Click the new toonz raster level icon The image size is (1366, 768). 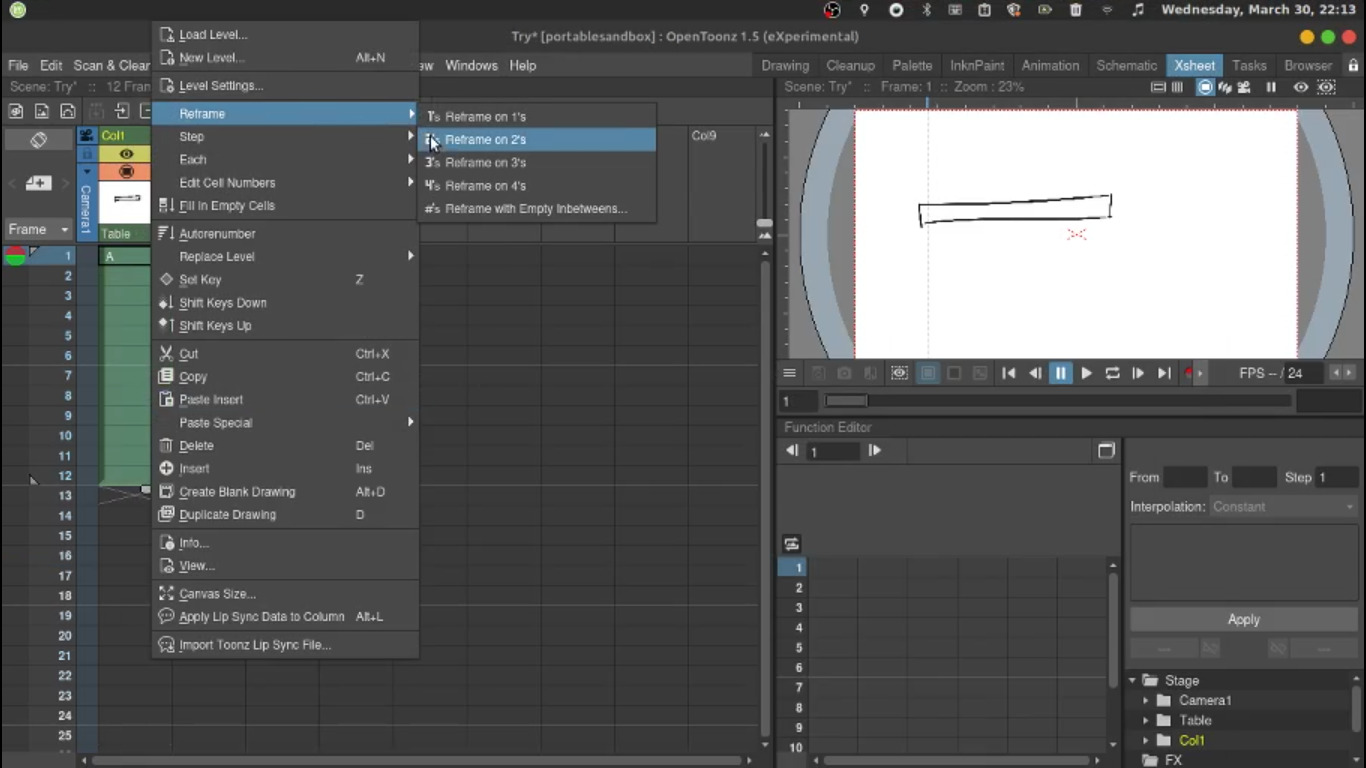(x=16, y=111)
